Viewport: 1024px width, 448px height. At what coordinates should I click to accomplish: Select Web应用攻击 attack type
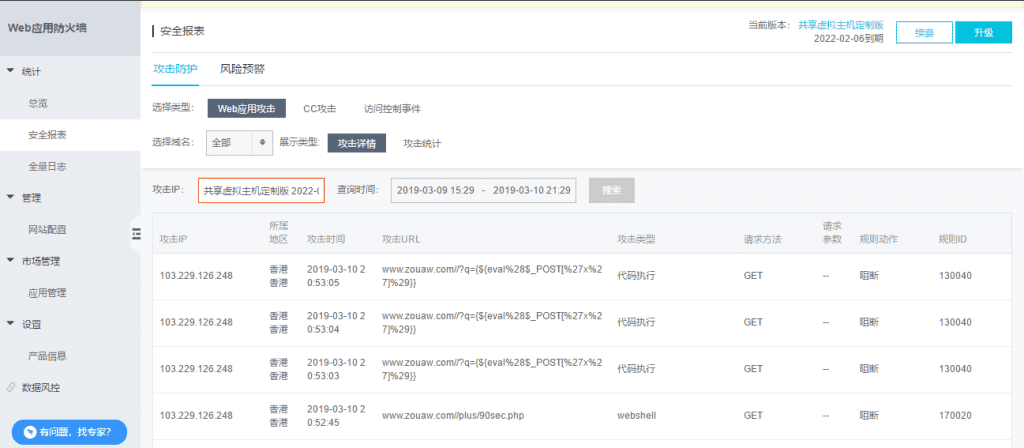pos(246,108)
